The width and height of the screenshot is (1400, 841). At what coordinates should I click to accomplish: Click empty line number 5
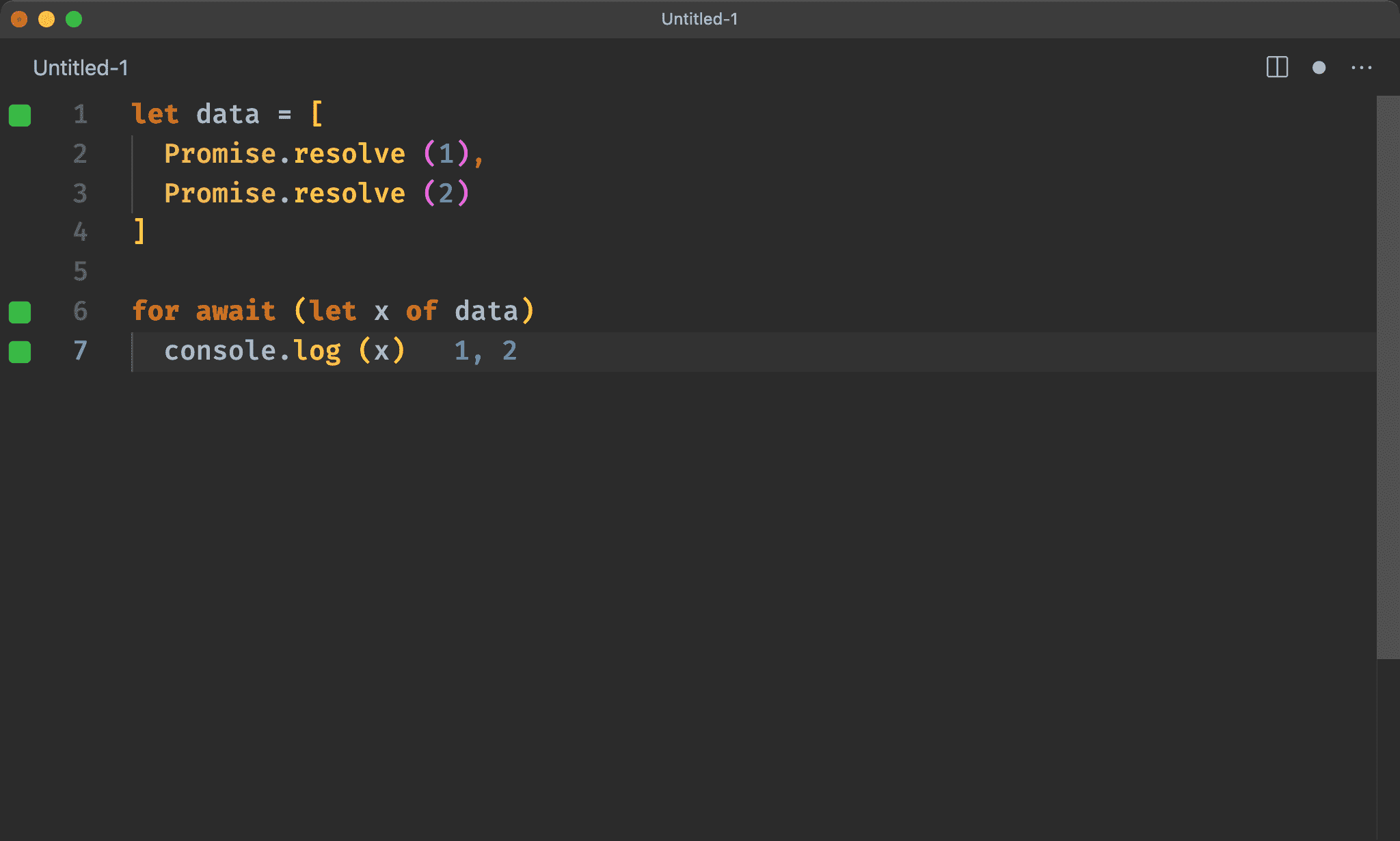[x=80, y=271]
